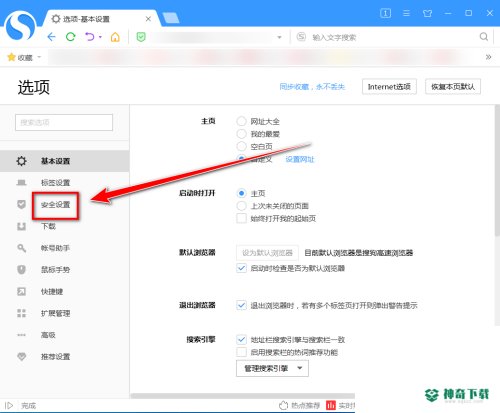
Task: Expand the address bar dropdown arrow
Action: click(279, 37)
